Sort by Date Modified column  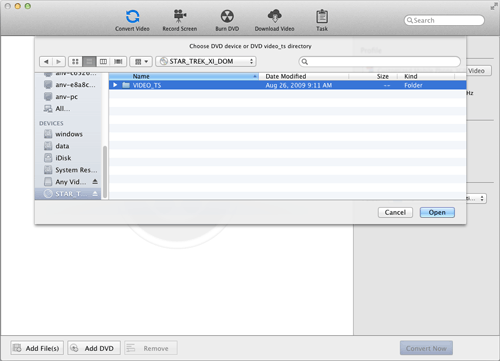pyautogui.click(x=303, y=76)
